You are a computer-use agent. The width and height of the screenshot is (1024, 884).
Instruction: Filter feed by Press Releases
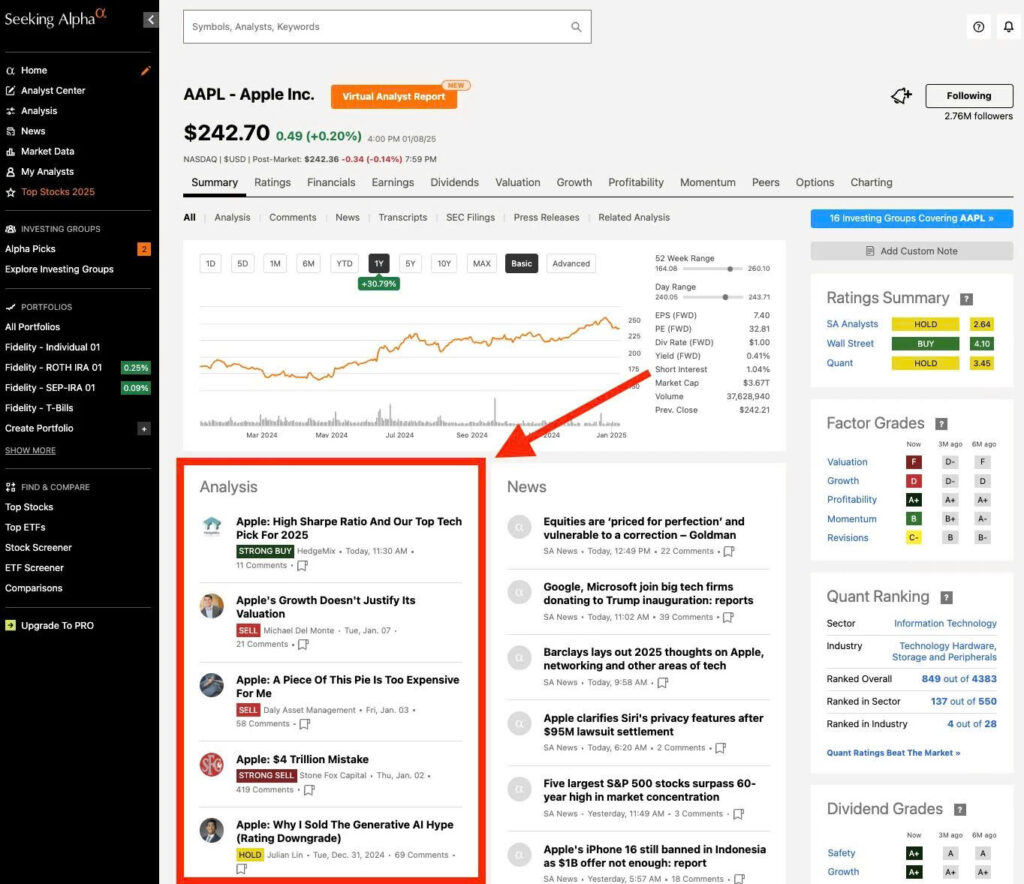coord(546,217)
